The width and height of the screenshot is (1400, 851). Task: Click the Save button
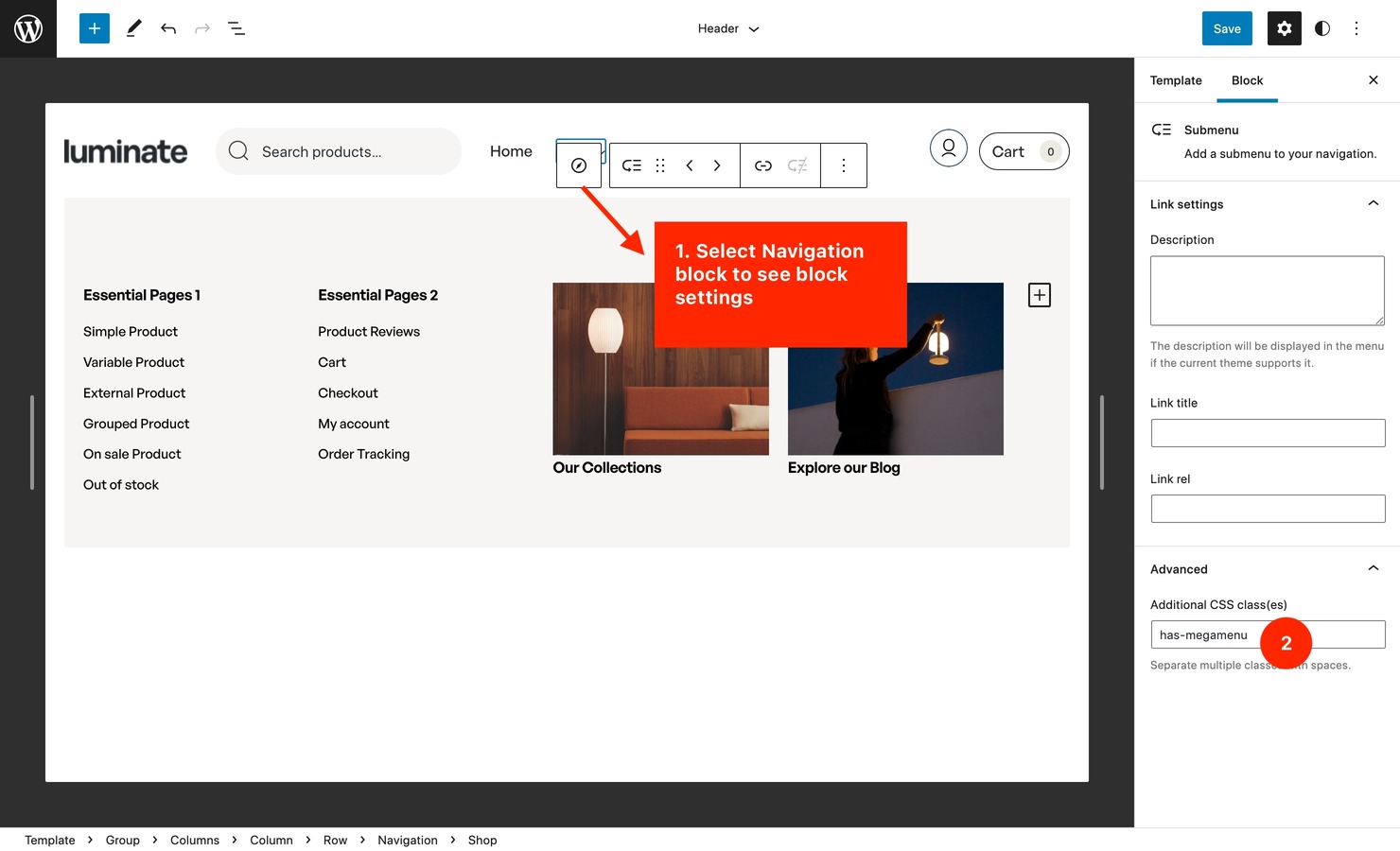1226,28
